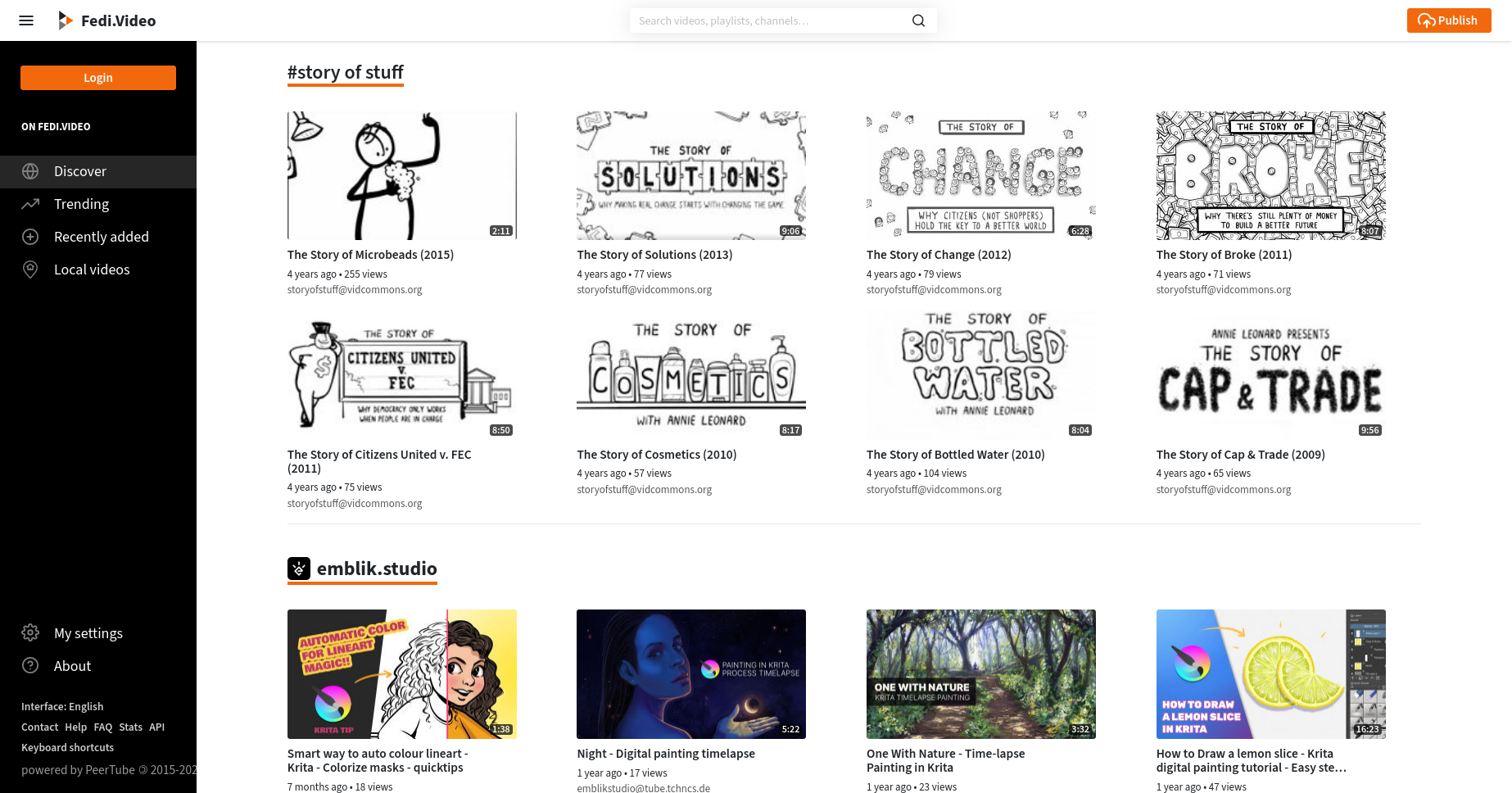Open the PeerTube powered-by link
Screen dimensions: 1512x793
click(x=109, y=770)
